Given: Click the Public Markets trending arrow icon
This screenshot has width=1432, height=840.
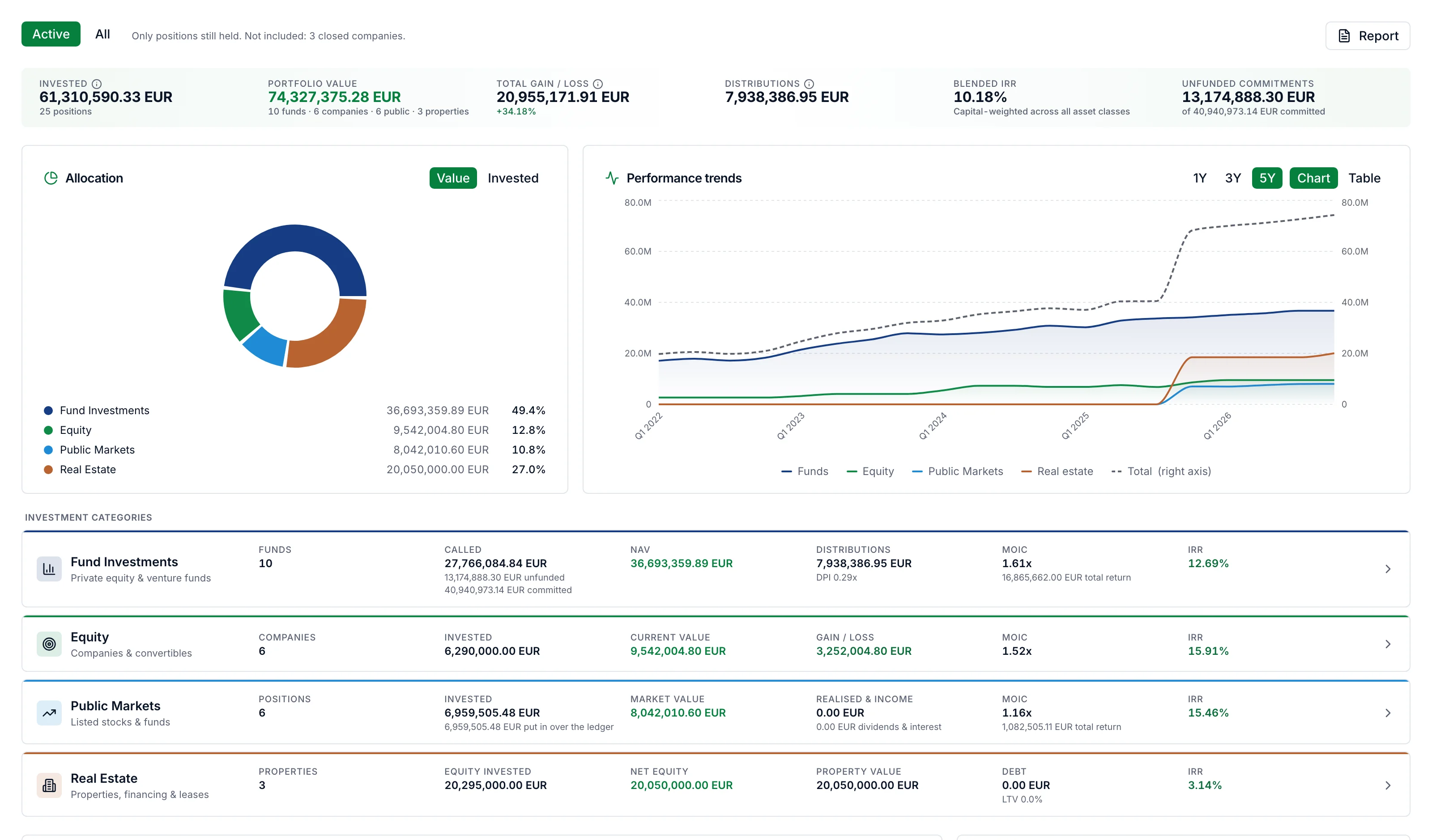Looking at the screenshot, I should click(49, 713).
